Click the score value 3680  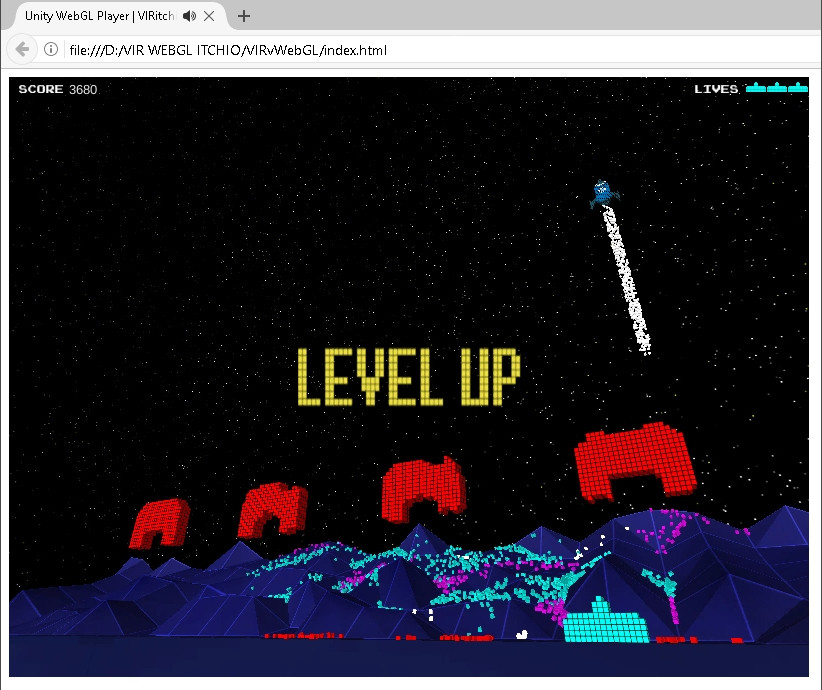pos(83,90)
